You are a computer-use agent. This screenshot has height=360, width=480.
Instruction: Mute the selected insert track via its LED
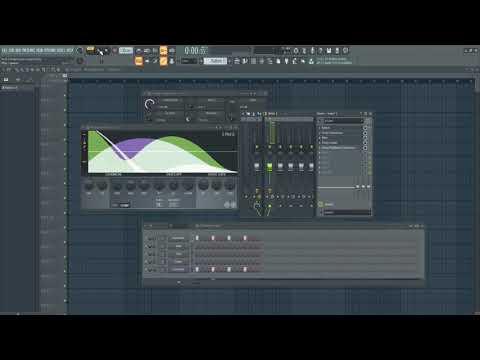pyautogui.click(x=270, y=147)
